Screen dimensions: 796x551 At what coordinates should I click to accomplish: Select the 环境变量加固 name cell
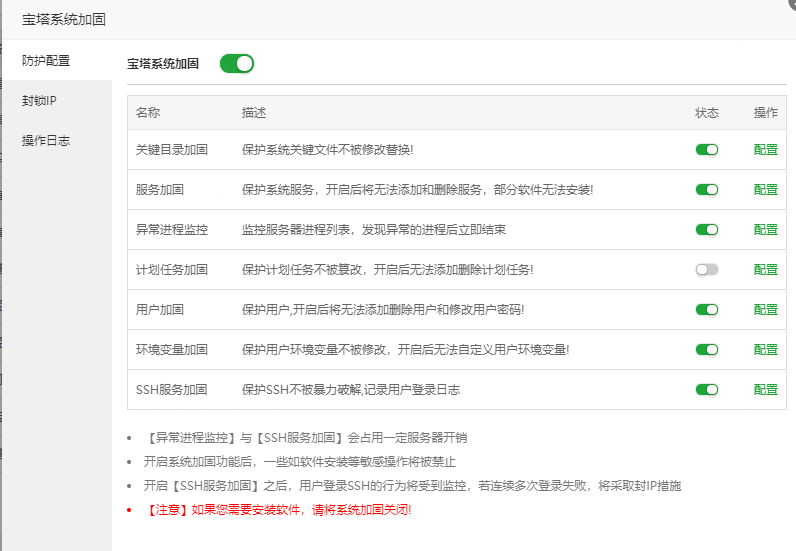(x=172, y=349)
